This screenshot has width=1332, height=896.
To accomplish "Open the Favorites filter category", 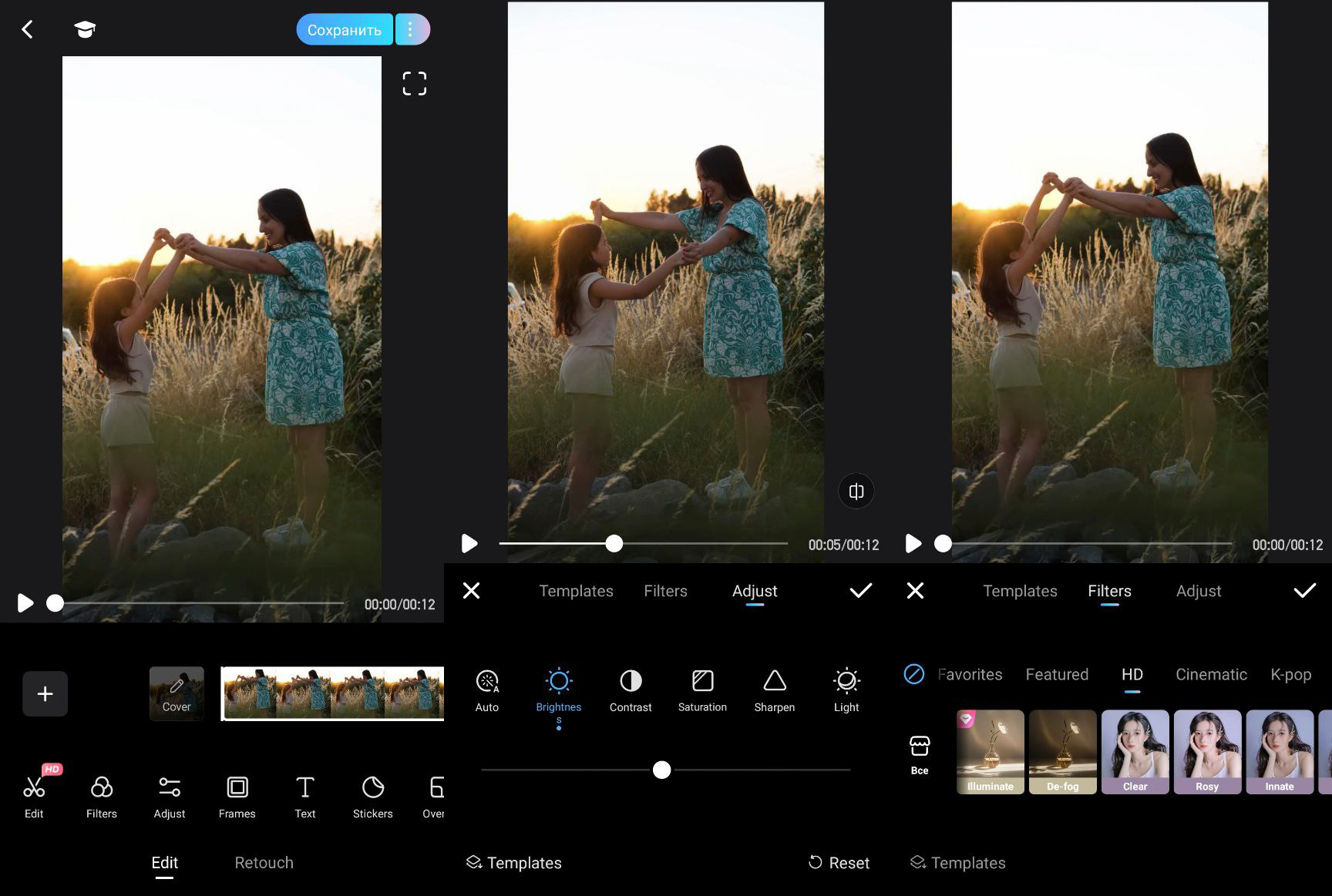I will pos(970,675).
